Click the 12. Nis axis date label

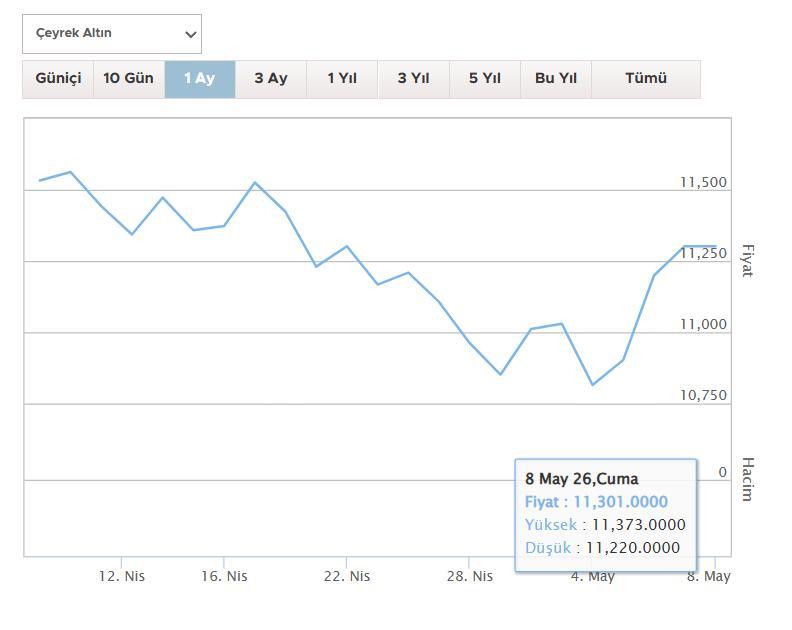click(122, 576)
